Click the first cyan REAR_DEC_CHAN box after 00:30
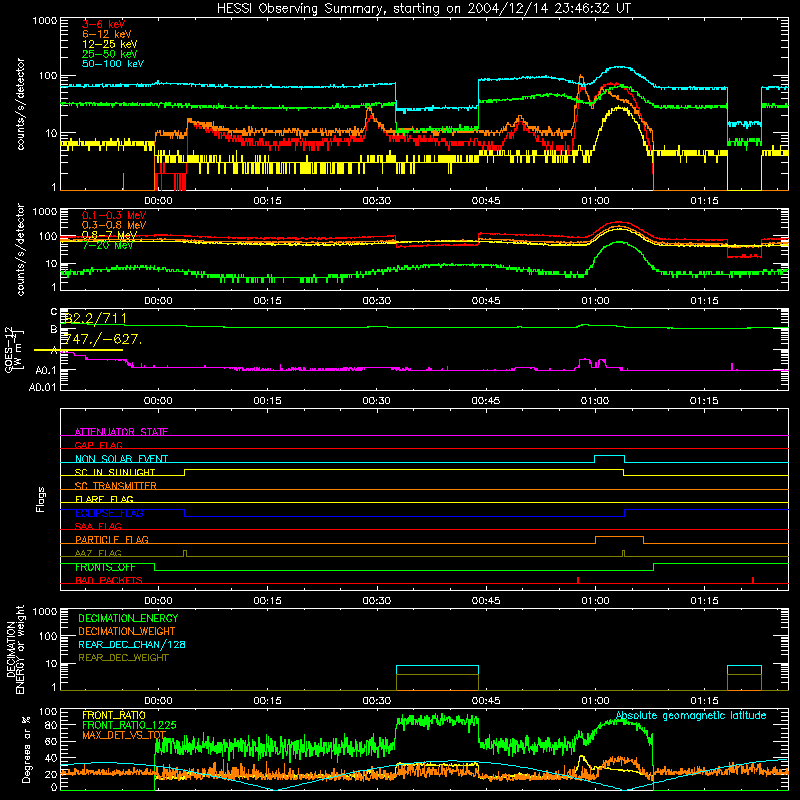Viewport: 800px width, 800px height. 437,670
